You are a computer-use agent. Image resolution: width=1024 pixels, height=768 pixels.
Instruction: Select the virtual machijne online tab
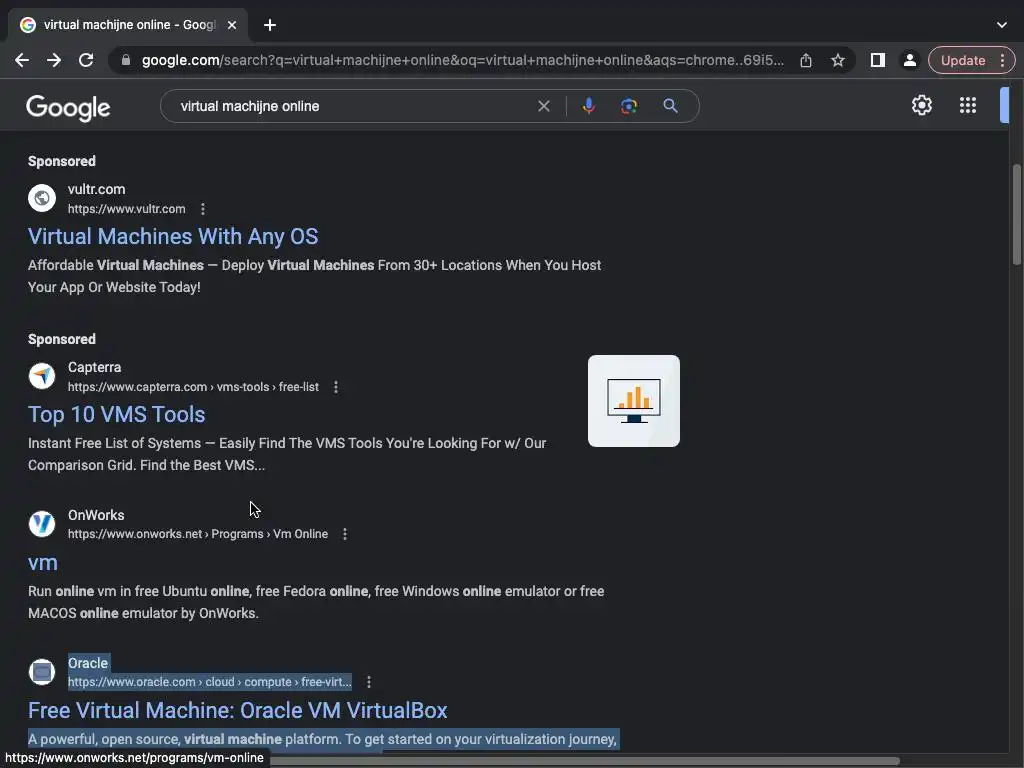point(128,25)
